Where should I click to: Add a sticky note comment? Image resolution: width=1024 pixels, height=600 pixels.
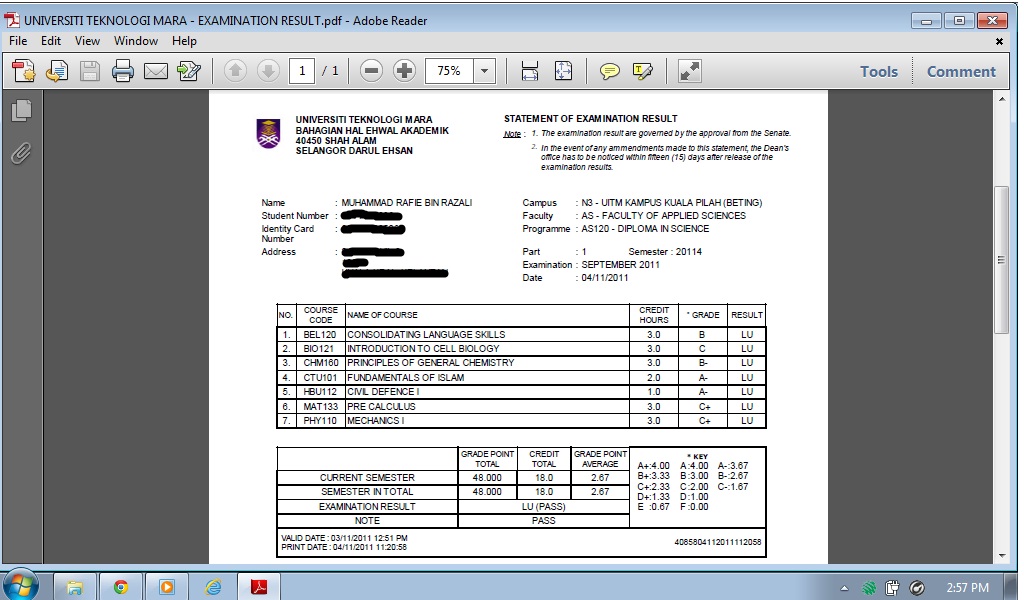click(x=609, y=71)
